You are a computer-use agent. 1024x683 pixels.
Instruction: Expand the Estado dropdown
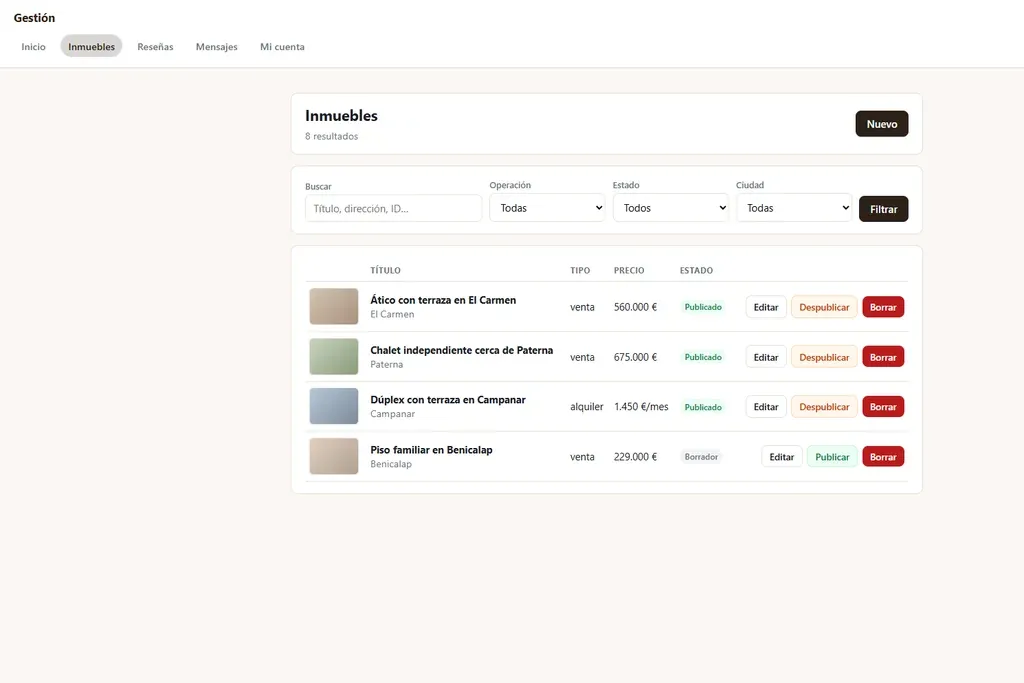670,208
